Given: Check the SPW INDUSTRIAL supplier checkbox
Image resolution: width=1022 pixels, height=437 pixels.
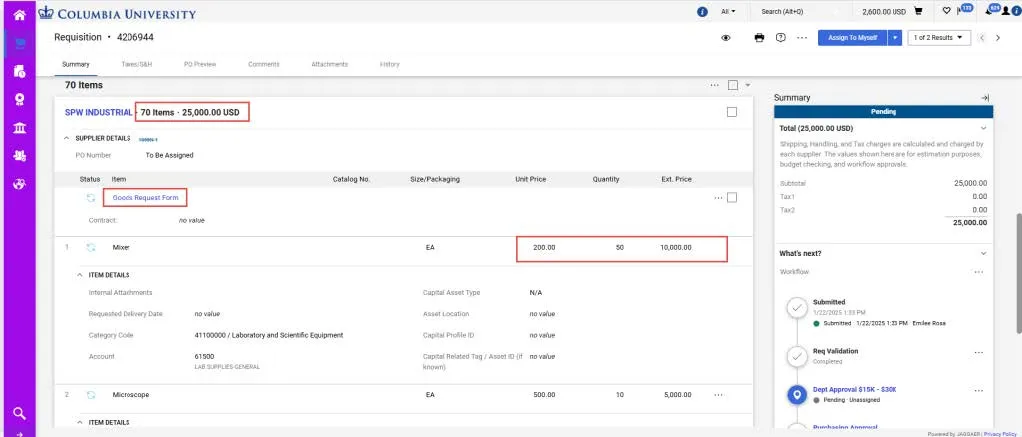Looking at the screenshot, I should point(732,112).
